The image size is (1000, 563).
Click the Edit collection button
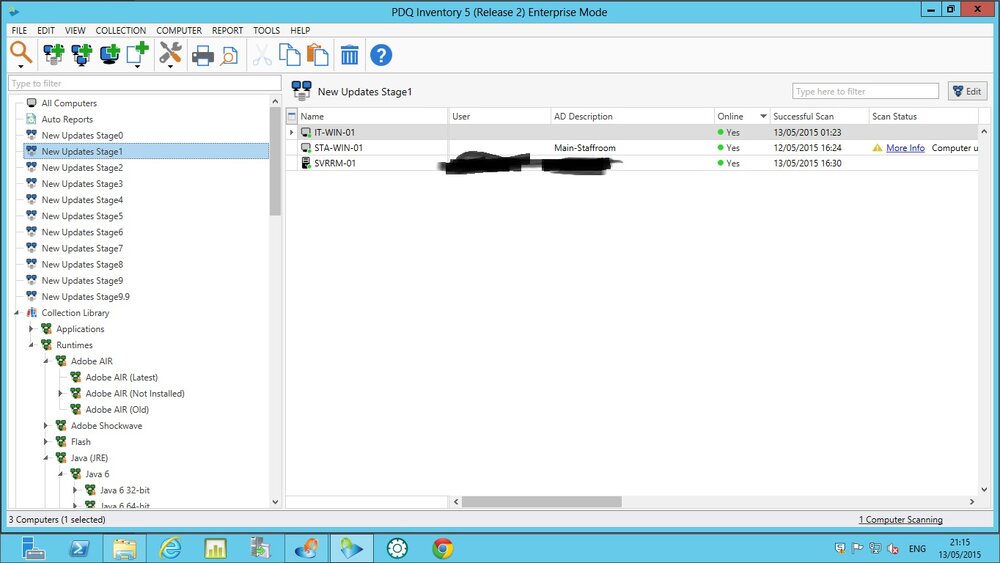point(967,91)
